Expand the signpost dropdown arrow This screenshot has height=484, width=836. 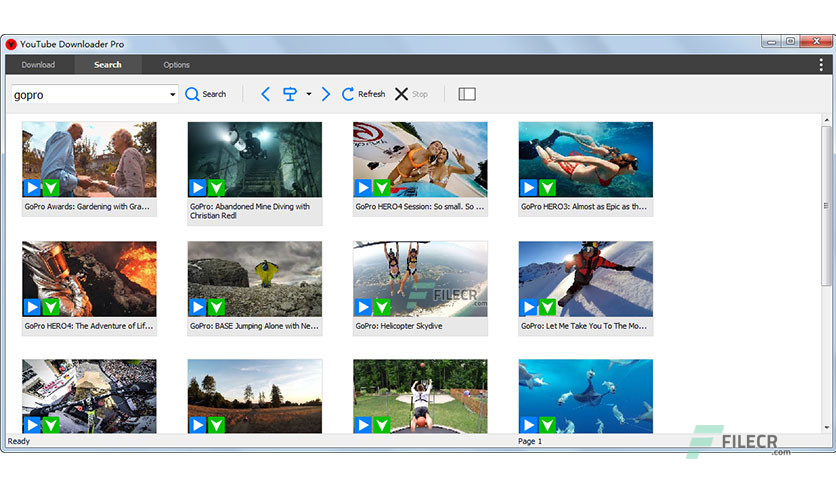[x=309, y=94]
